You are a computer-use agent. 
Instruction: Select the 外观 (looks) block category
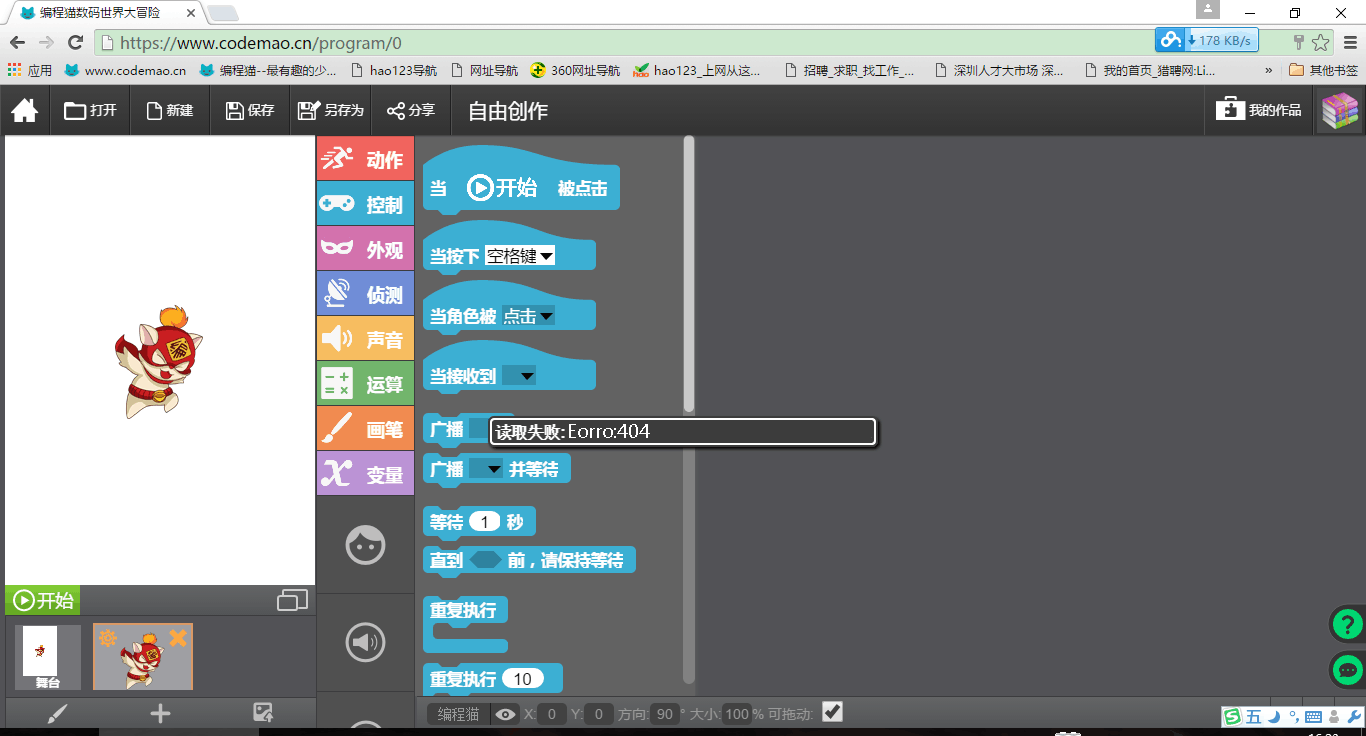(365, 249)
